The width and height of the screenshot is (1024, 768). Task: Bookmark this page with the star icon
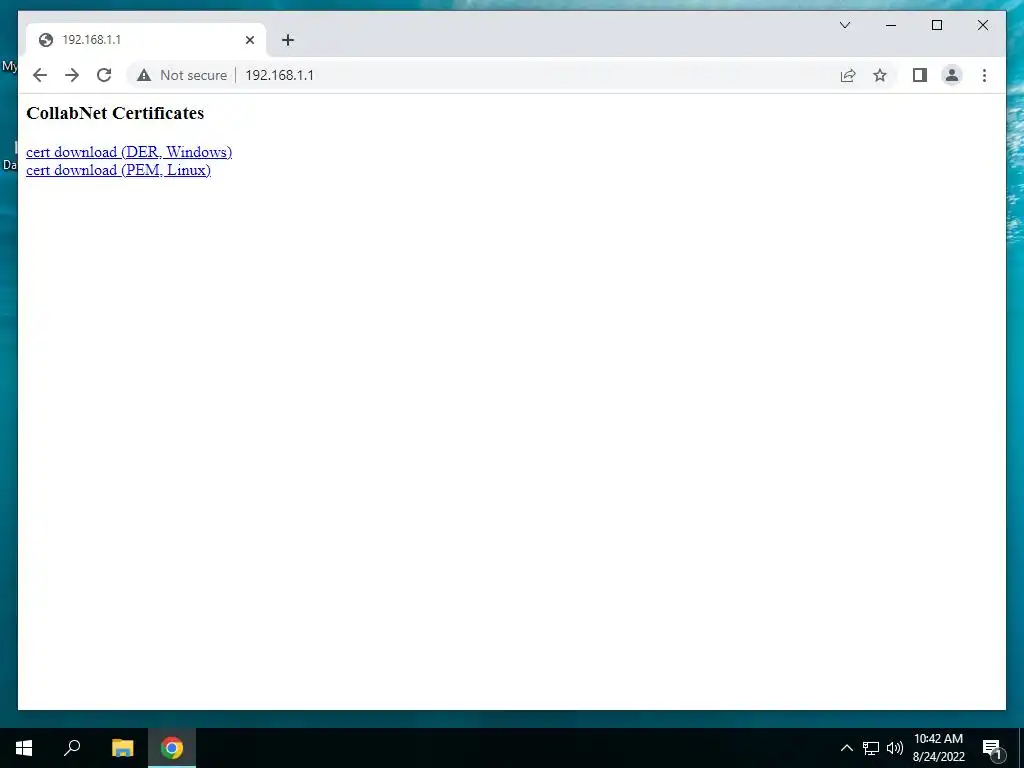coord(880,75)
